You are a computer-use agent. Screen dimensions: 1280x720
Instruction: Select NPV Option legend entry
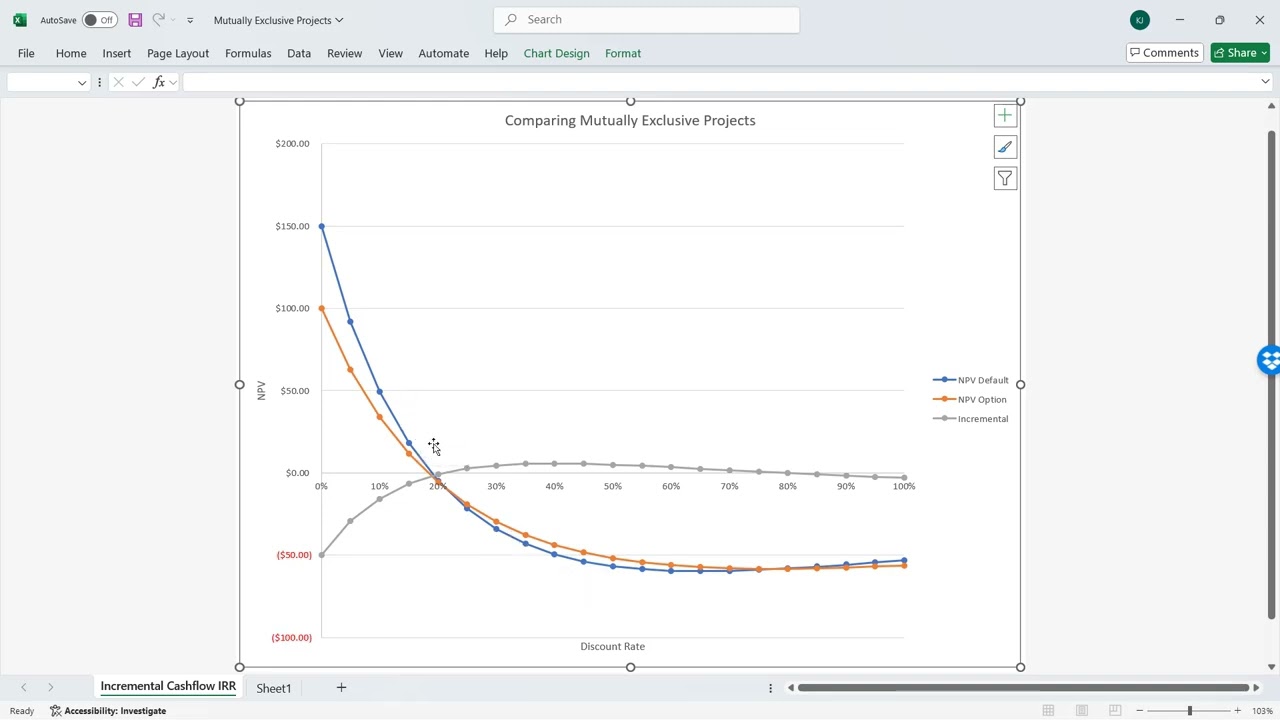pyautogui.click(x=970, y=399)
